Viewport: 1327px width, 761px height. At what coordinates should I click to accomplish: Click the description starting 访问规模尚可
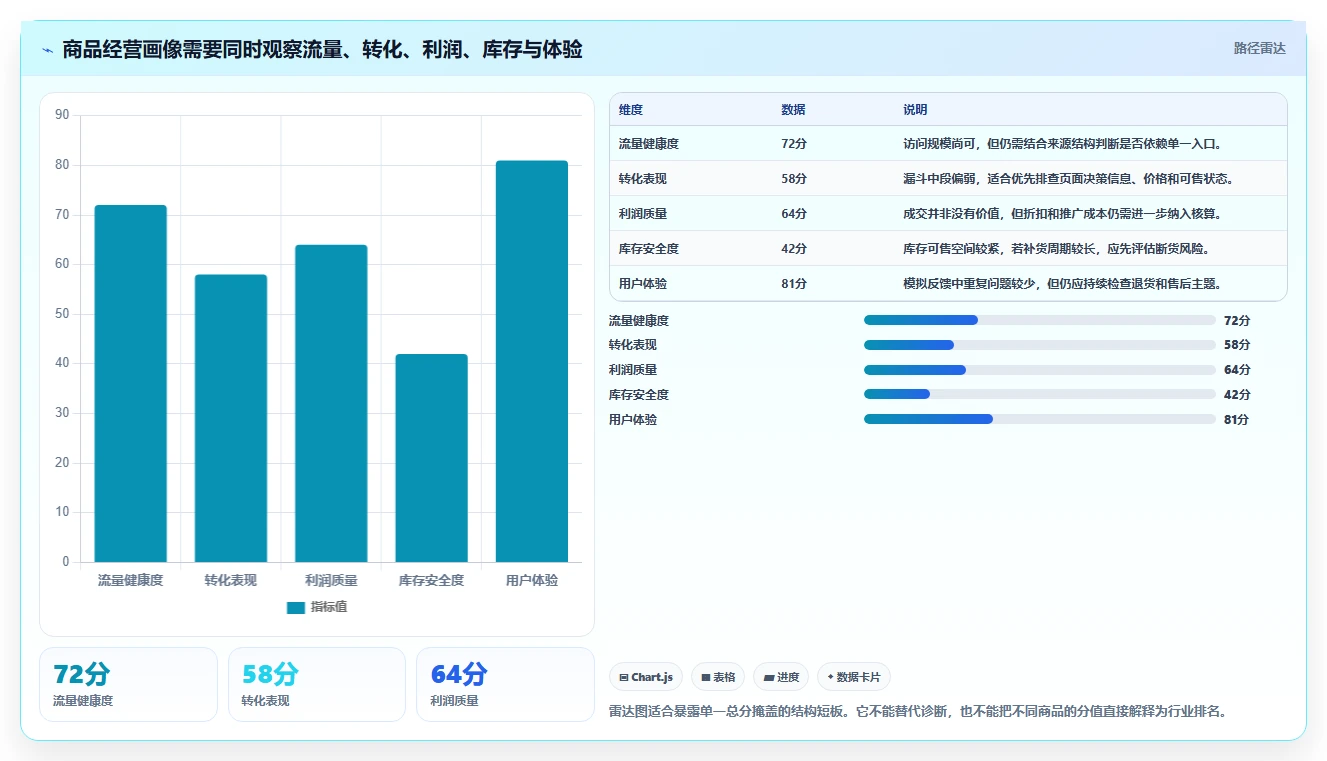tap(1062, 144)
